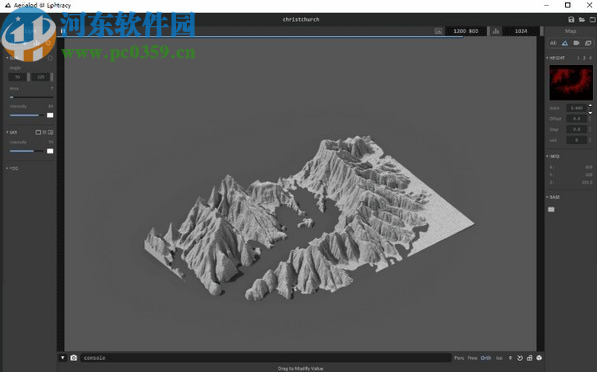Collapse the INFO section
Viewport: 597px width, 375px height.
point(553,156)
